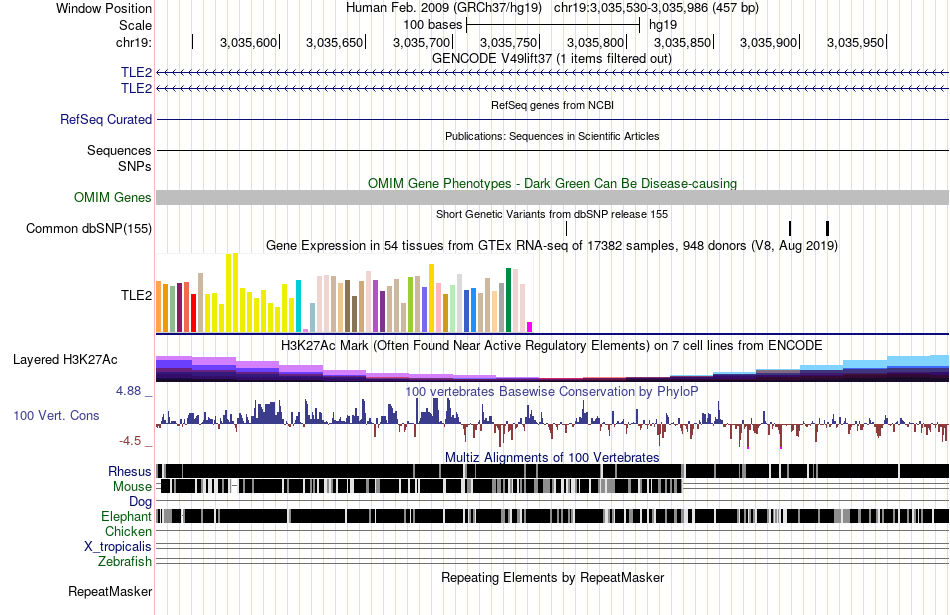Click the 3,035,750 ruler coordinate

[x=508, y=42]
